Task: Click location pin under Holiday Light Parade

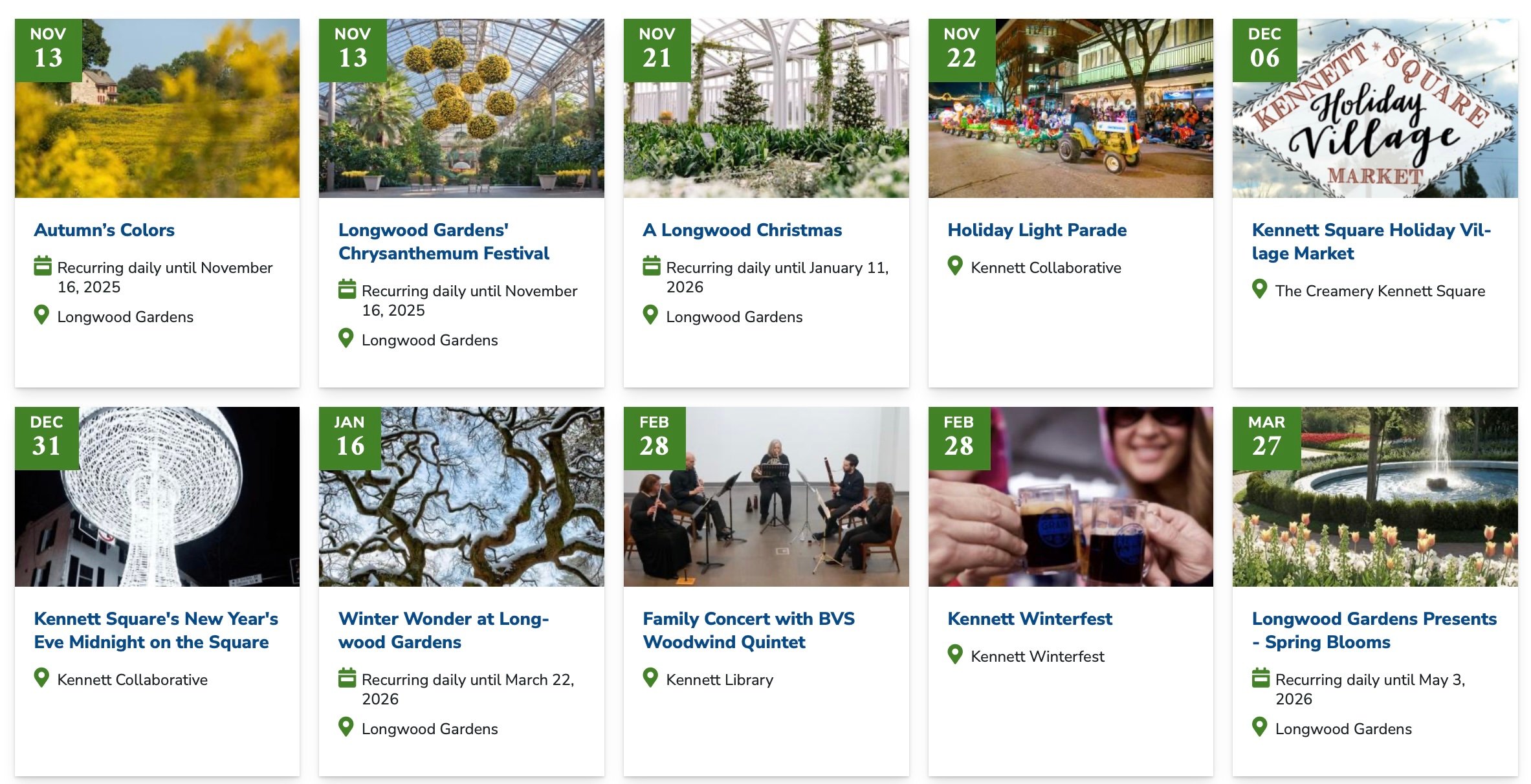Action: coord(955,266)
